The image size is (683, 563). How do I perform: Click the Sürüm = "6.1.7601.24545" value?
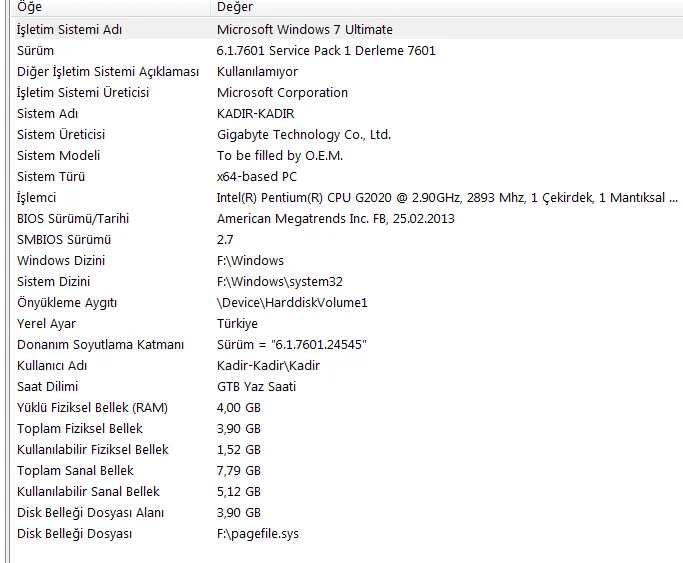tap(292, 344)
